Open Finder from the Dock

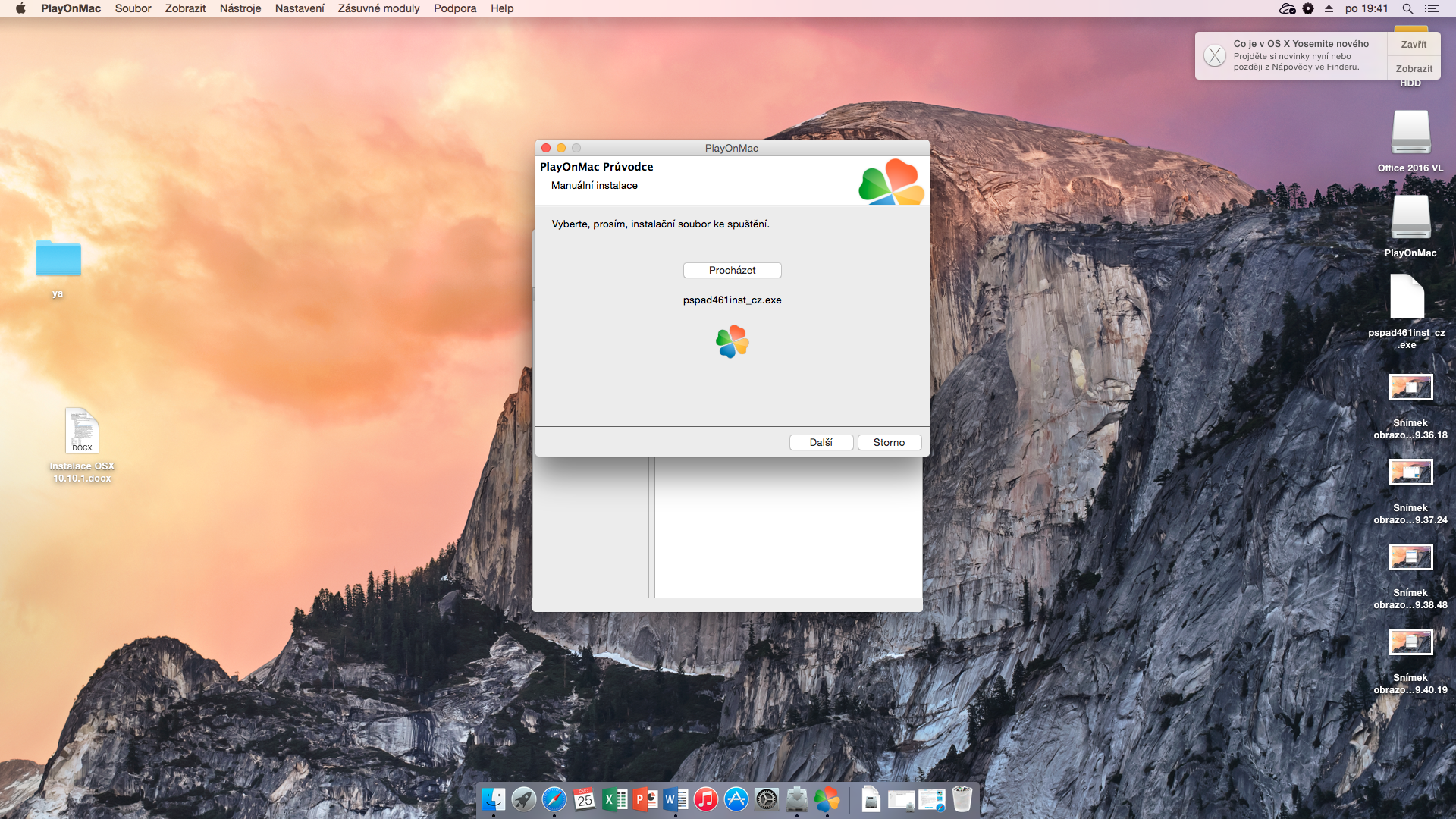[494, 798]
